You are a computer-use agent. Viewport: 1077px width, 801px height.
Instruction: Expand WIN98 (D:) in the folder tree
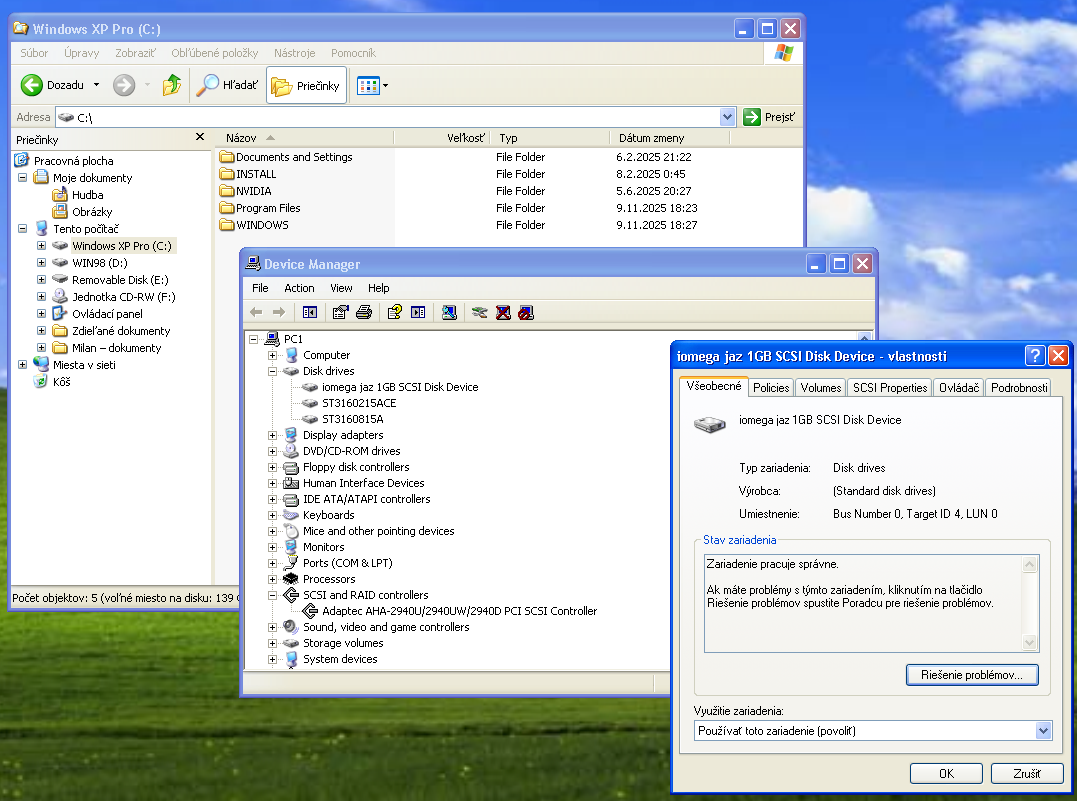tap(41, 262)
